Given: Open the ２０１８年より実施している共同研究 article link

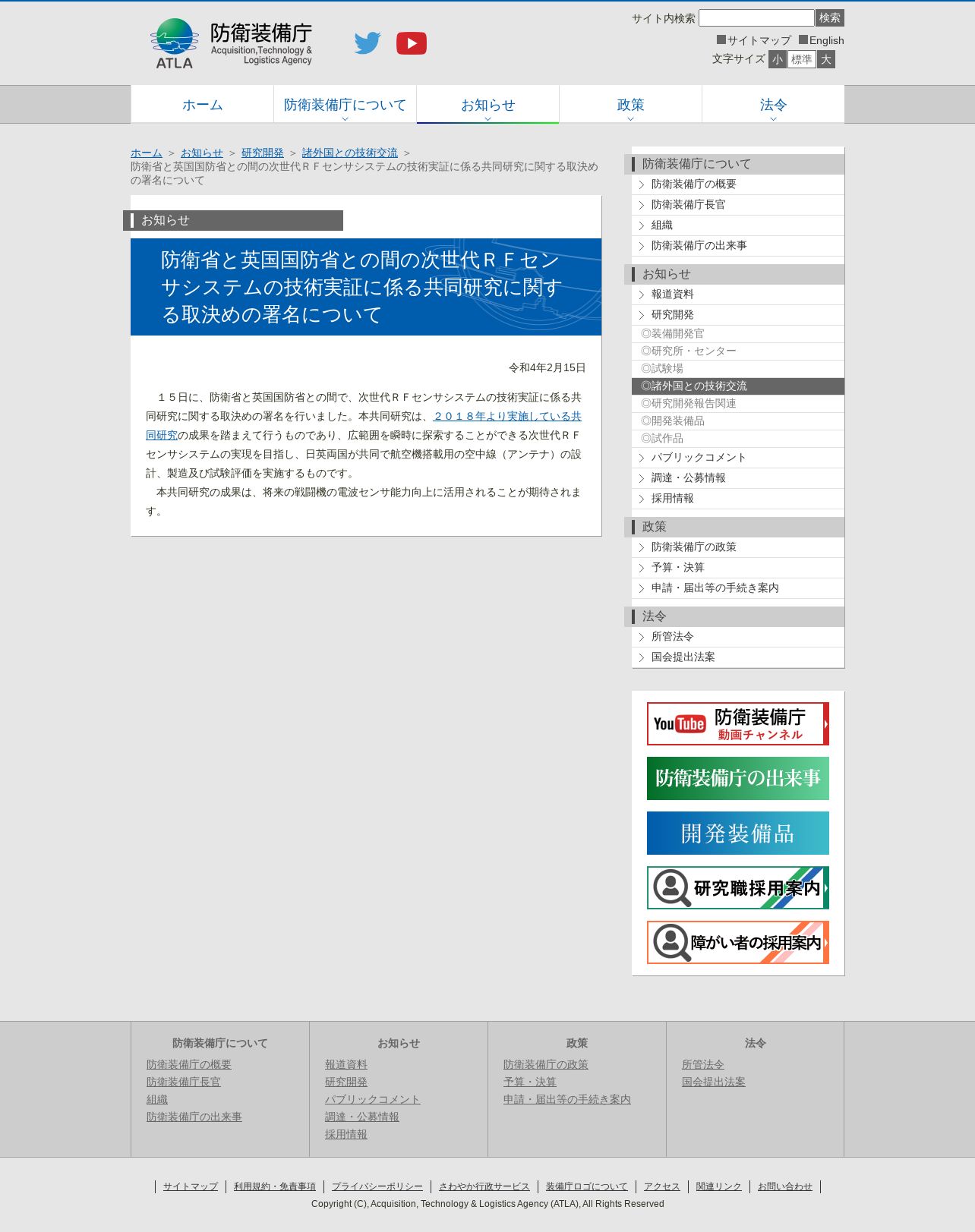Looking at the screenshot, I should (x=506, y=417).
